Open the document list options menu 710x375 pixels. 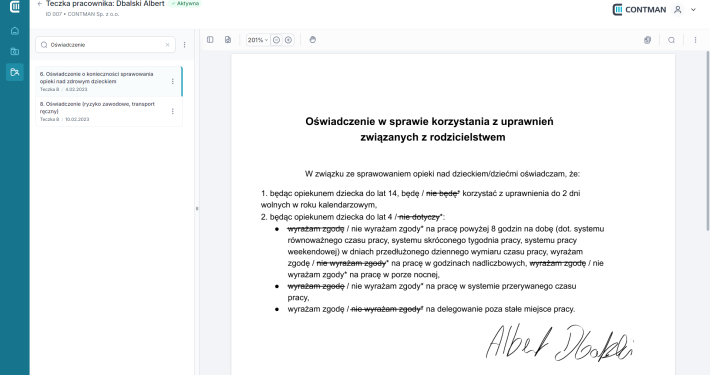(x=184, y=45)
